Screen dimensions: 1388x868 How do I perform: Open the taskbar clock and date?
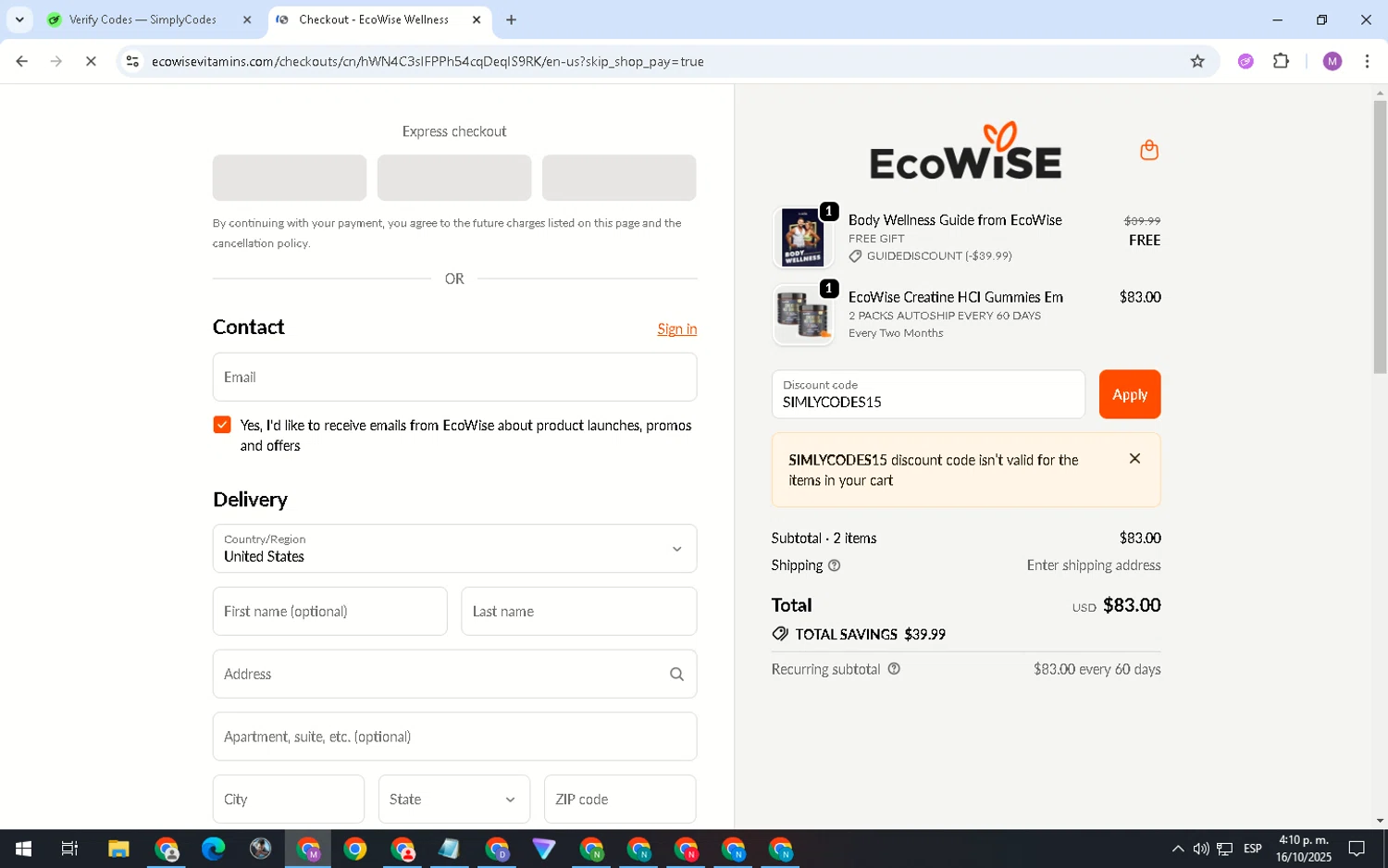(x=1303, y=849)
